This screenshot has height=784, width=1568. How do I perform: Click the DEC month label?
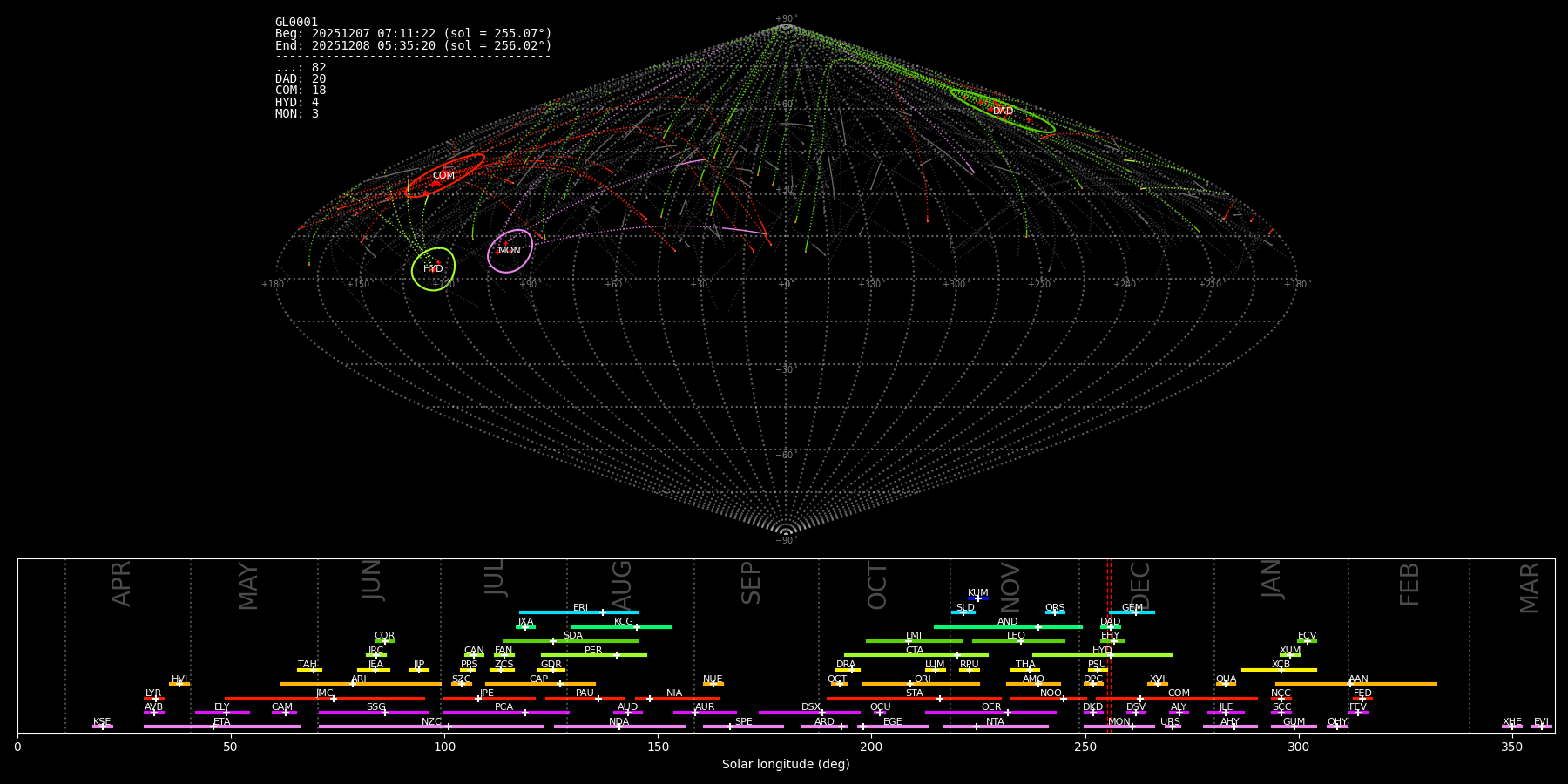click(x=1139, y=585)
